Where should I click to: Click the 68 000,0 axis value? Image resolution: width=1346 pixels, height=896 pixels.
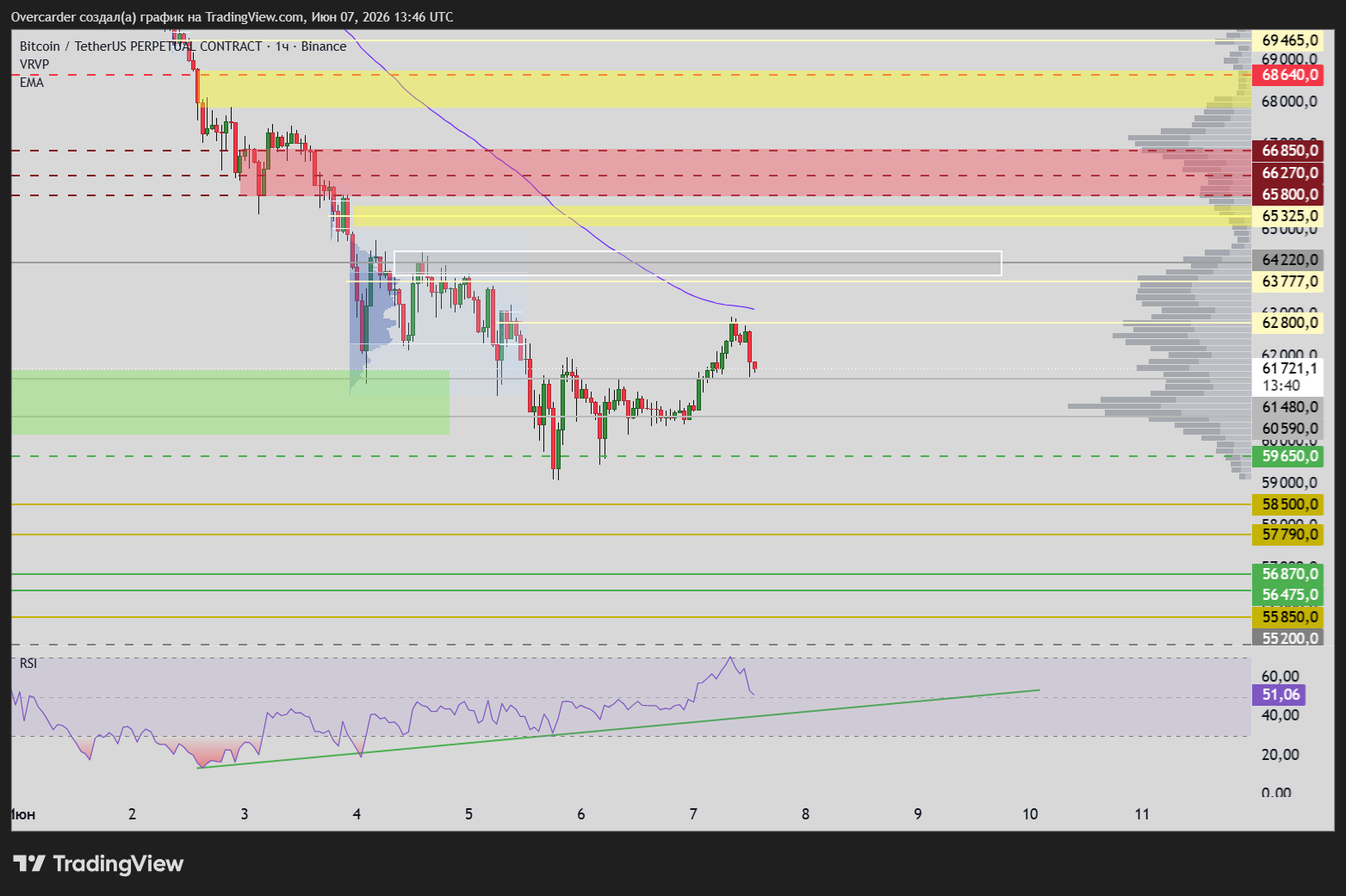click(1289, 102)
